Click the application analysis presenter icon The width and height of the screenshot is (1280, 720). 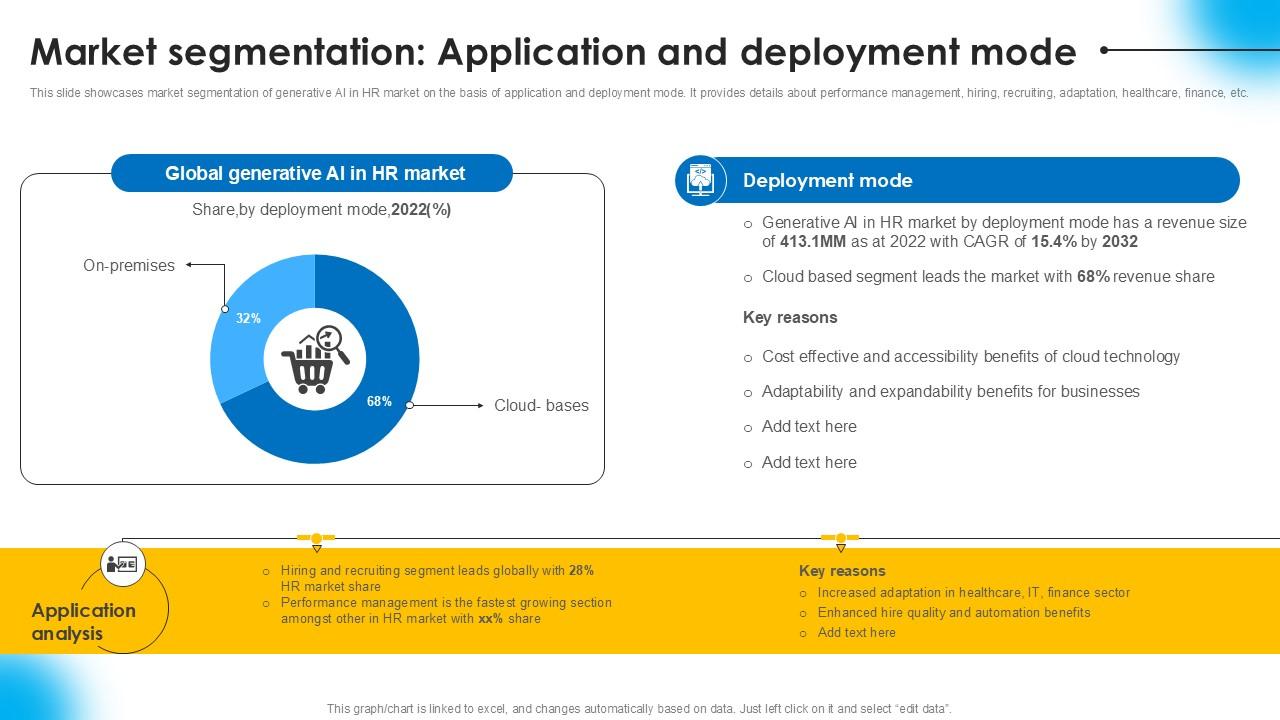coord(123,565)
